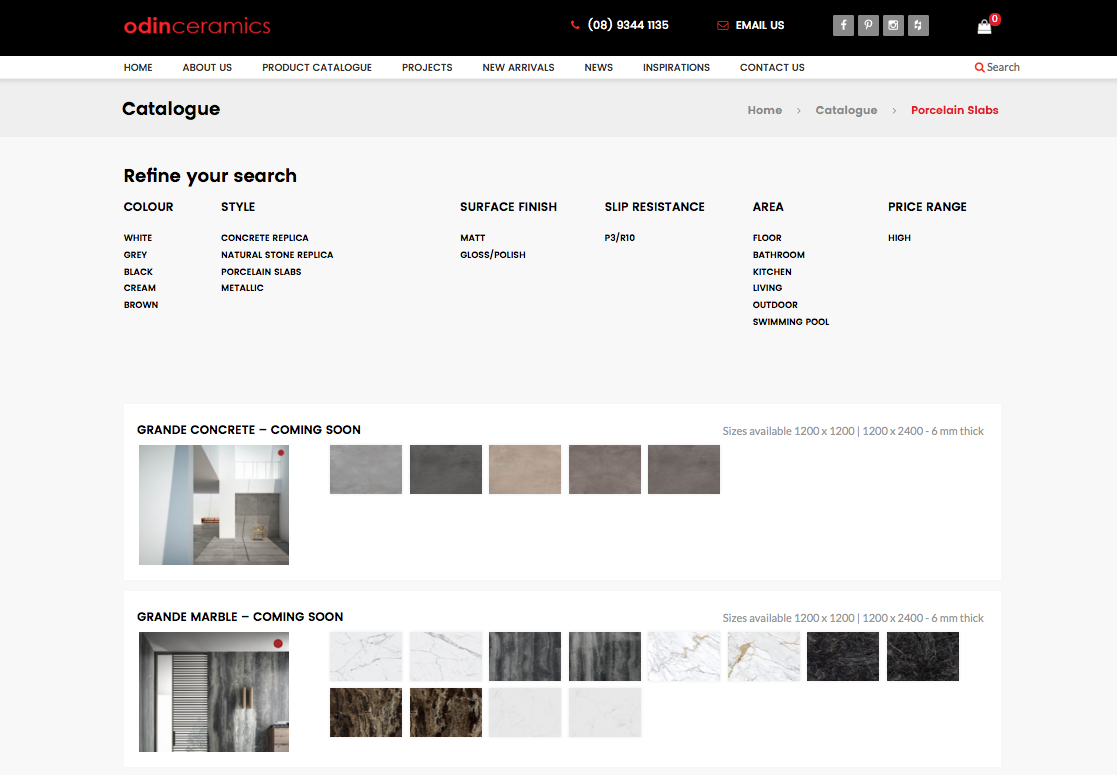This screenshot has height=775, width=1117.
Task: Open the Grande Marble room photo
Action: click(x=214, y=692)
